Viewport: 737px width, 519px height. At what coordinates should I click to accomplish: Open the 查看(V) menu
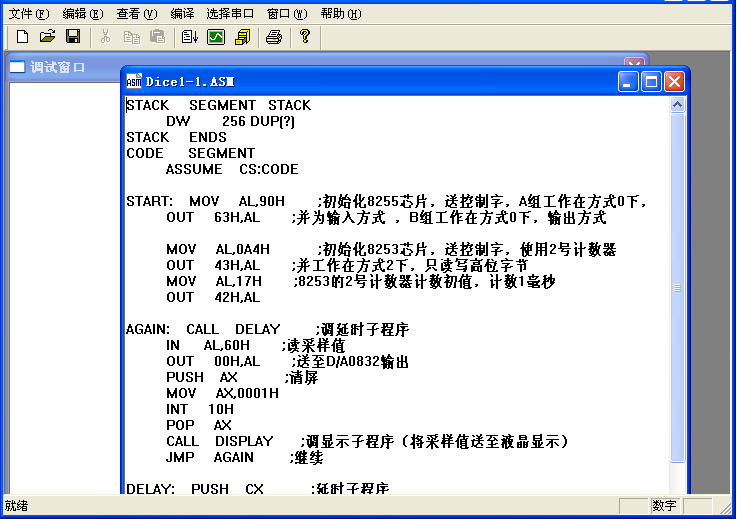(x=136, y=14)
